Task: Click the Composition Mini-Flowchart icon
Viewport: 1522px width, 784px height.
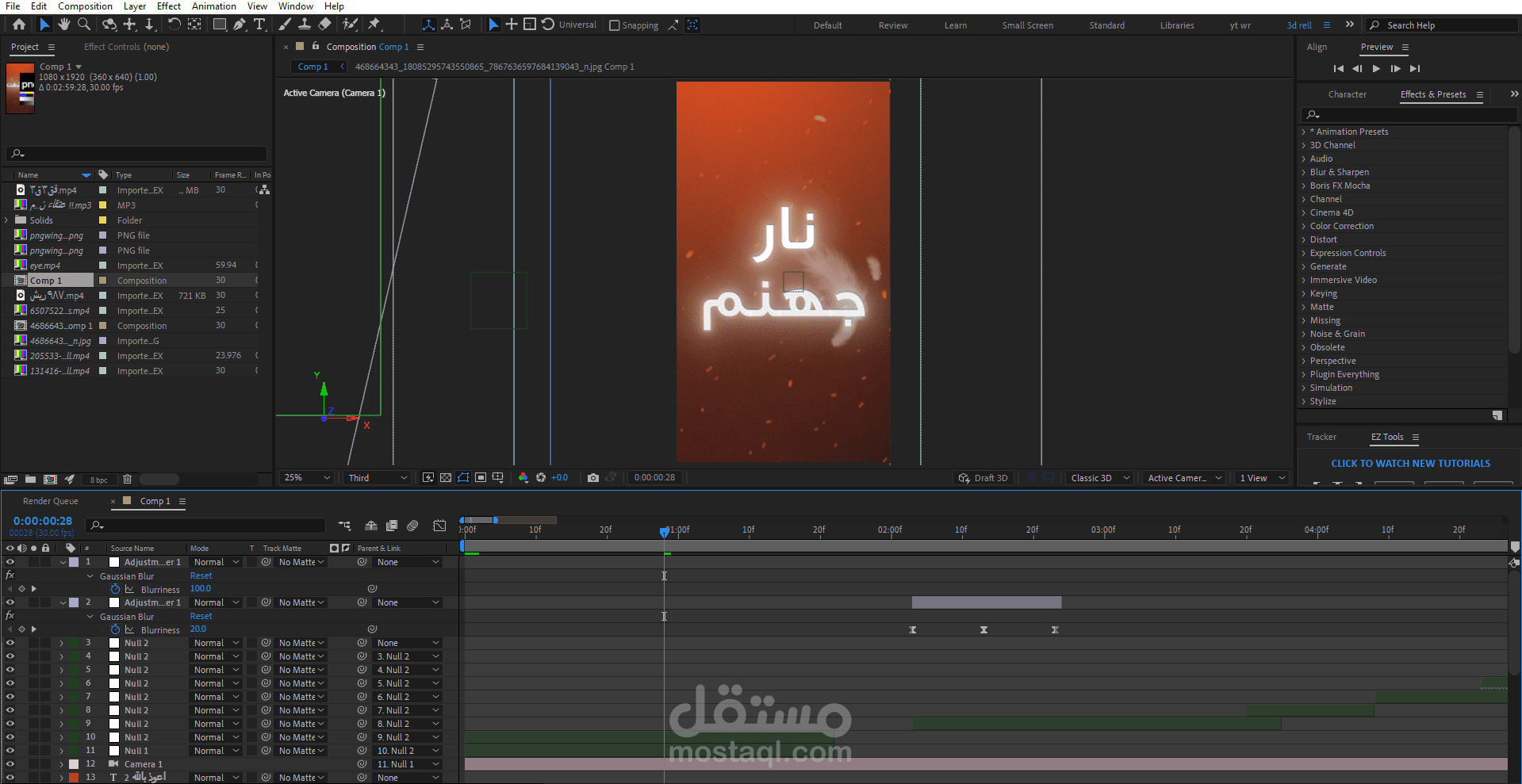Action: pos(344,526)
